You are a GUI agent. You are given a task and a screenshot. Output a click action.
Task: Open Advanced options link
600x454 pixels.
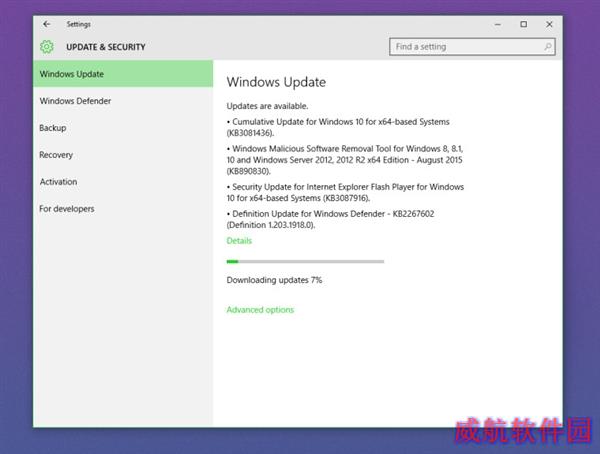click(x=260, y=310)
